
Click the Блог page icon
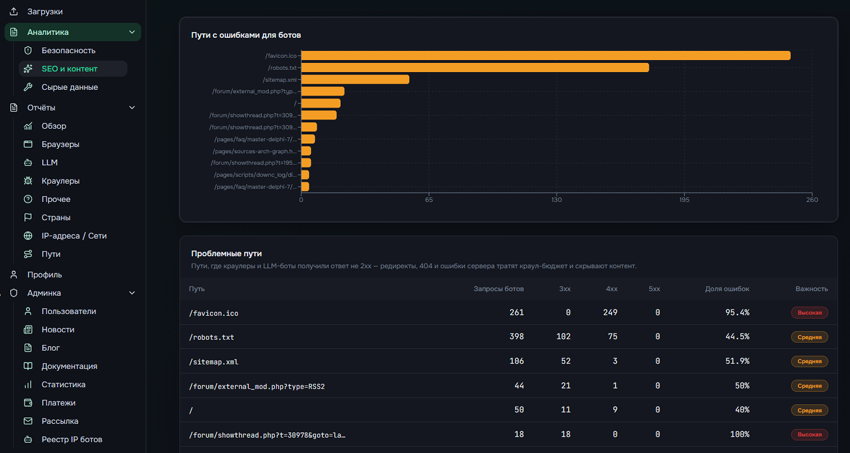click(x=28, y=348)
